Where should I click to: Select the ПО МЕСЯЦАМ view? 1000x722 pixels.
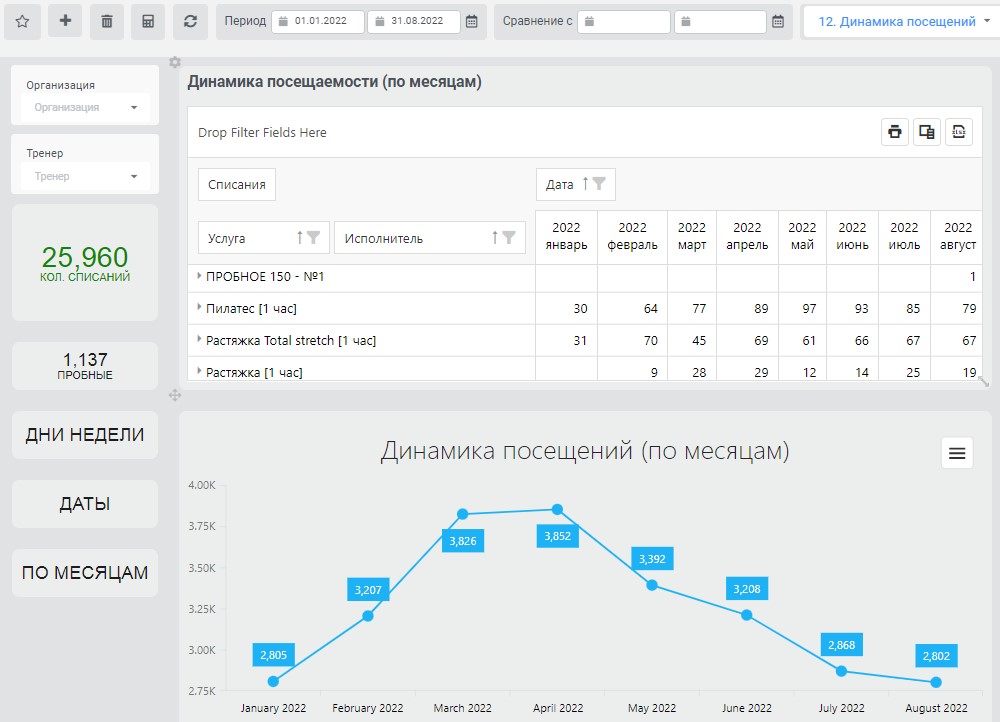85,573
